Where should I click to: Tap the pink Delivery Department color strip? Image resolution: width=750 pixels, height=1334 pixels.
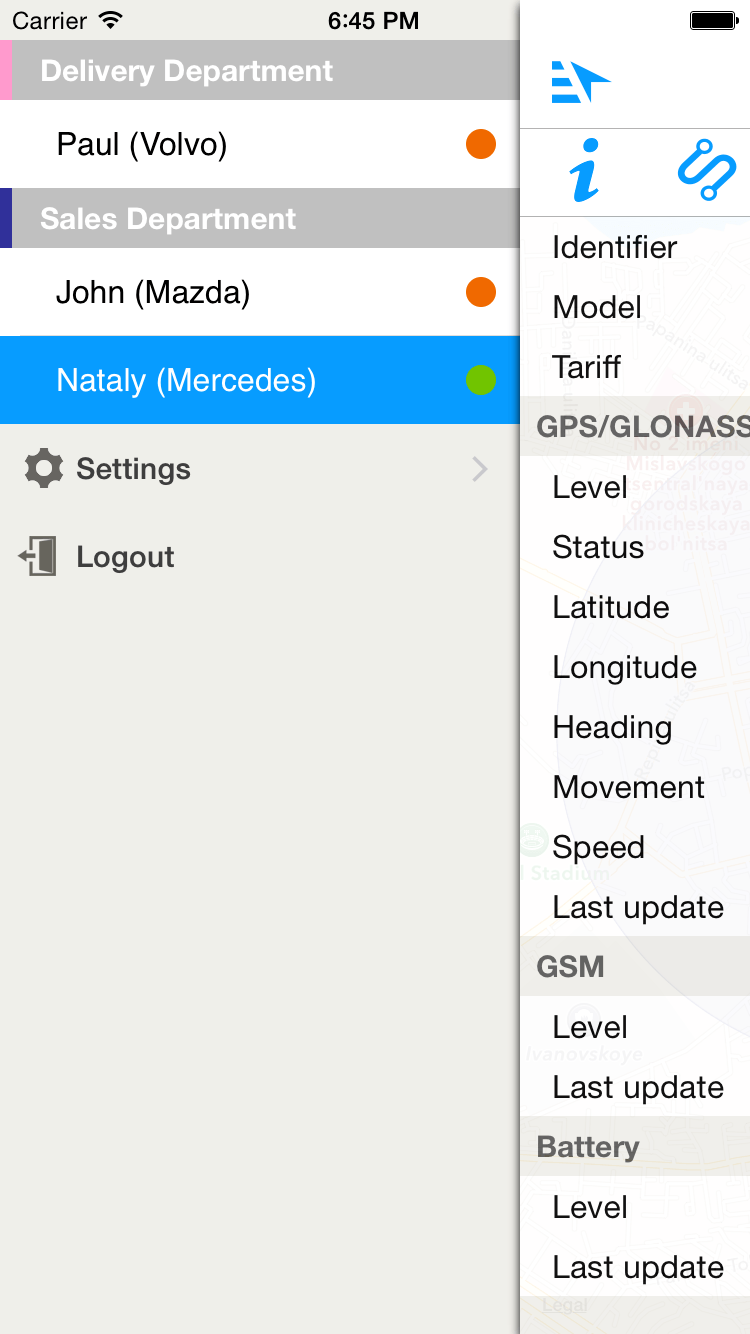click(6, 71)
